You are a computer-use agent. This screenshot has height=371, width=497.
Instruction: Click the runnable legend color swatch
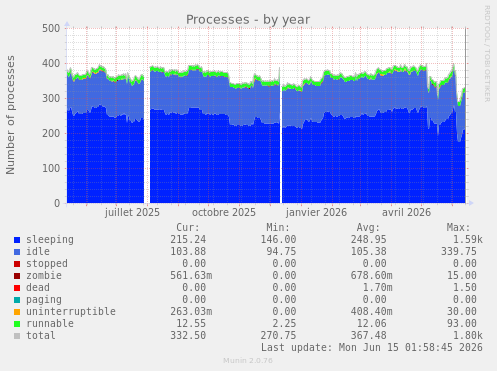(17, 324)
